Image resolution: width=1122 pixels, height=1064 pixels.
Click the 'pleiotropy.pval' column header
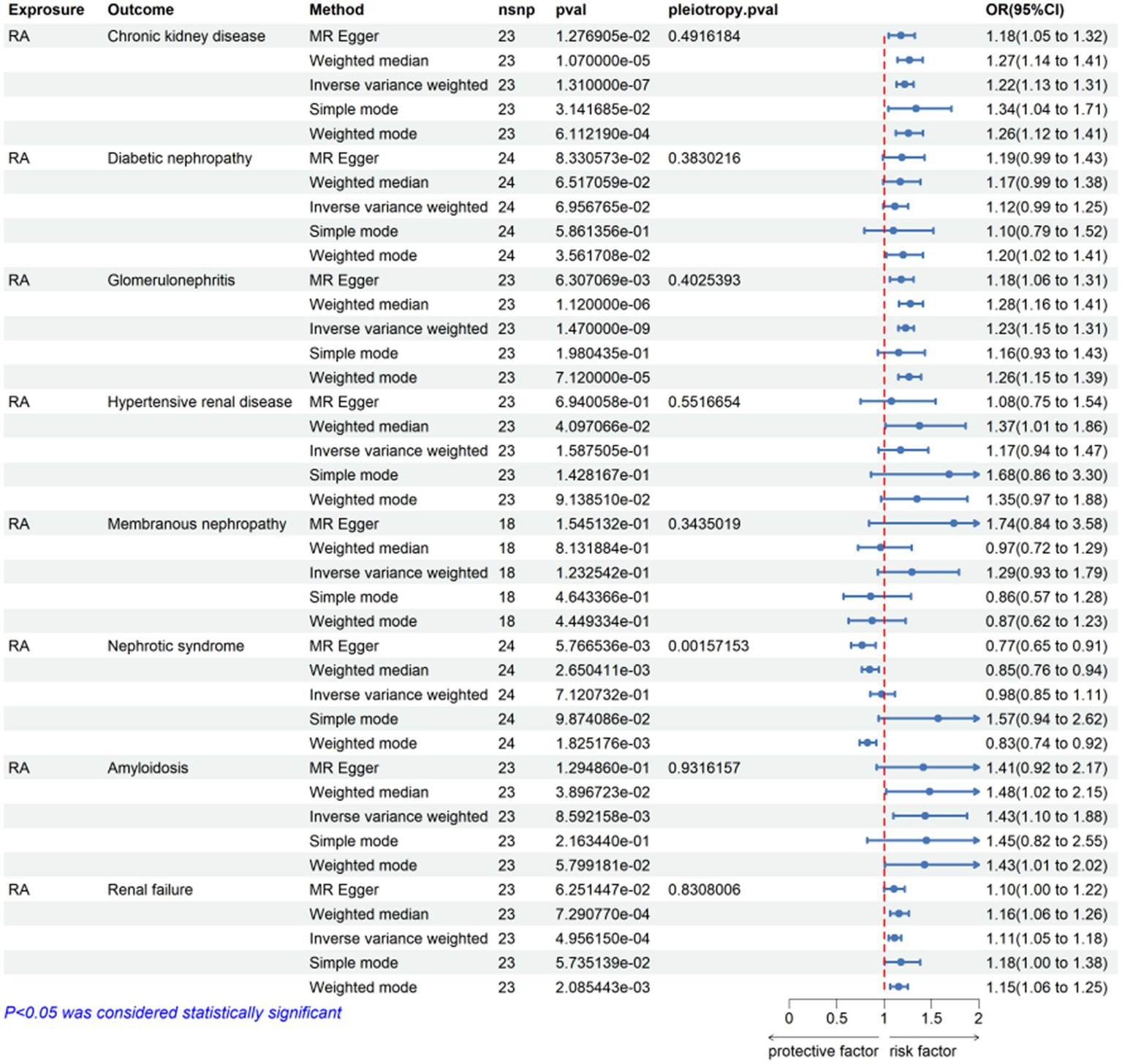point(722,10)
